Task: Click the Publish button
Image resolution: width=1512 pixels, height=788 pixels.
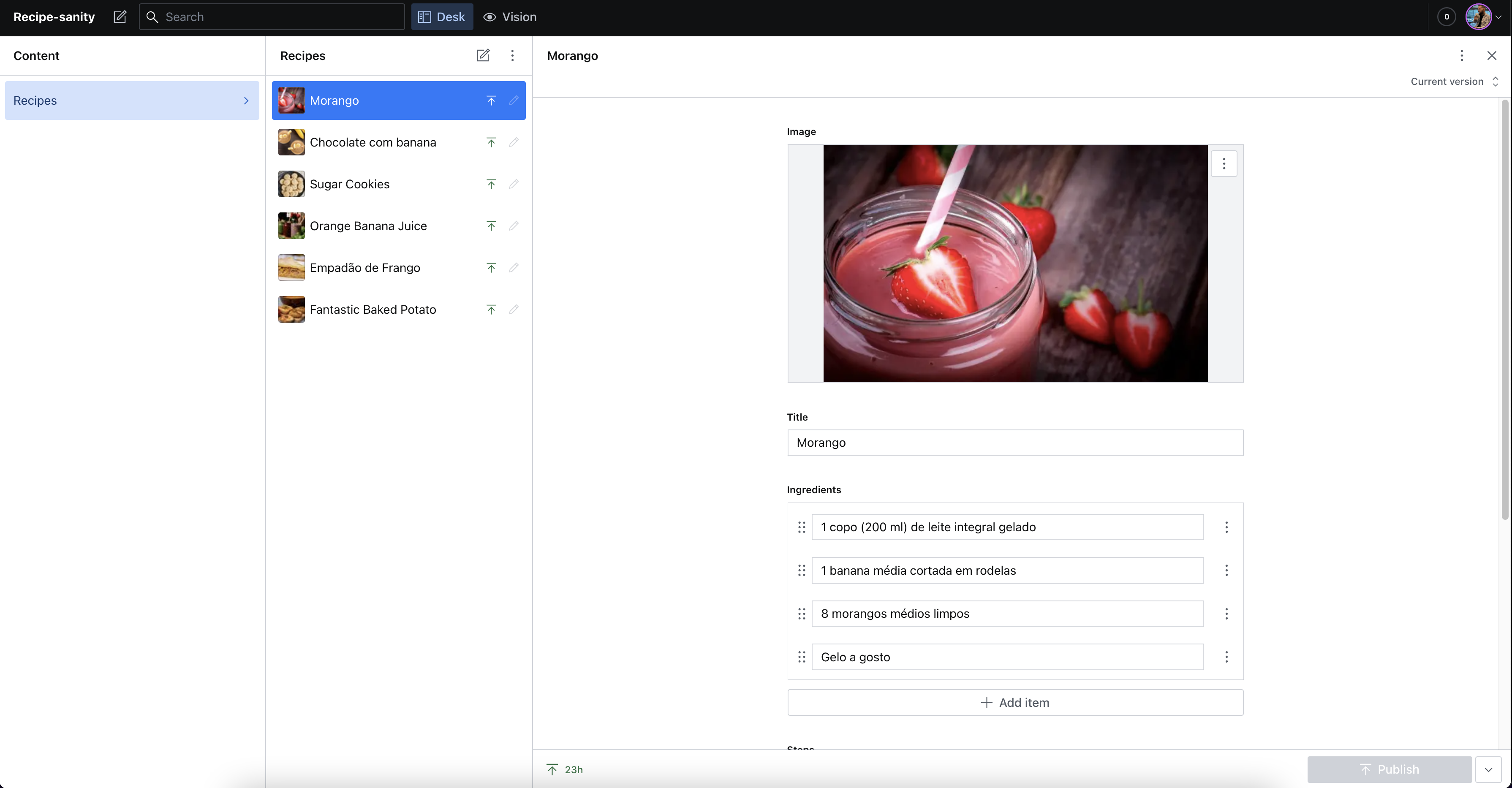Action: [1390, 769]
